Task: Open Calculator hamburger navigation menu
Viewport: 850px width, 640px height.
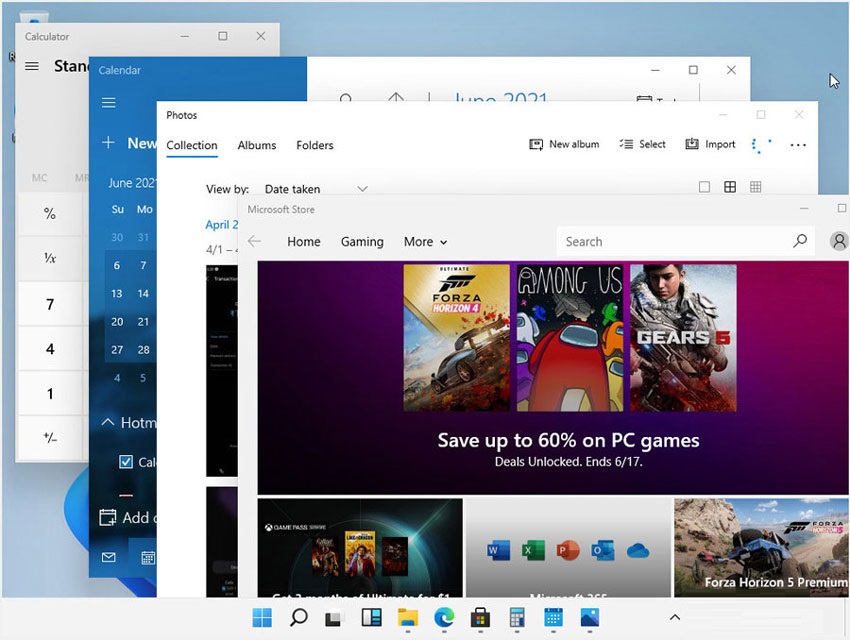Action: click(x=32, y=66)
